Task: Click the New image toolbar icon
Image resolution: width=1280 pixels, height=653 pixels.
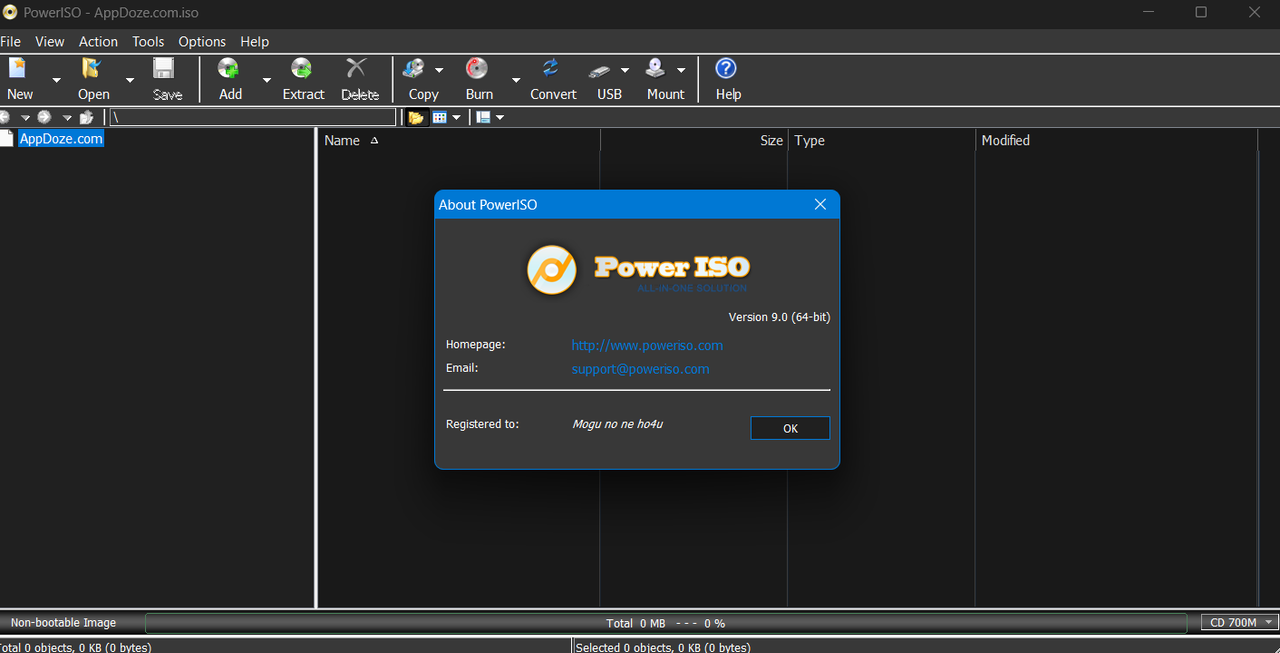Action: (x=18, y=69)
